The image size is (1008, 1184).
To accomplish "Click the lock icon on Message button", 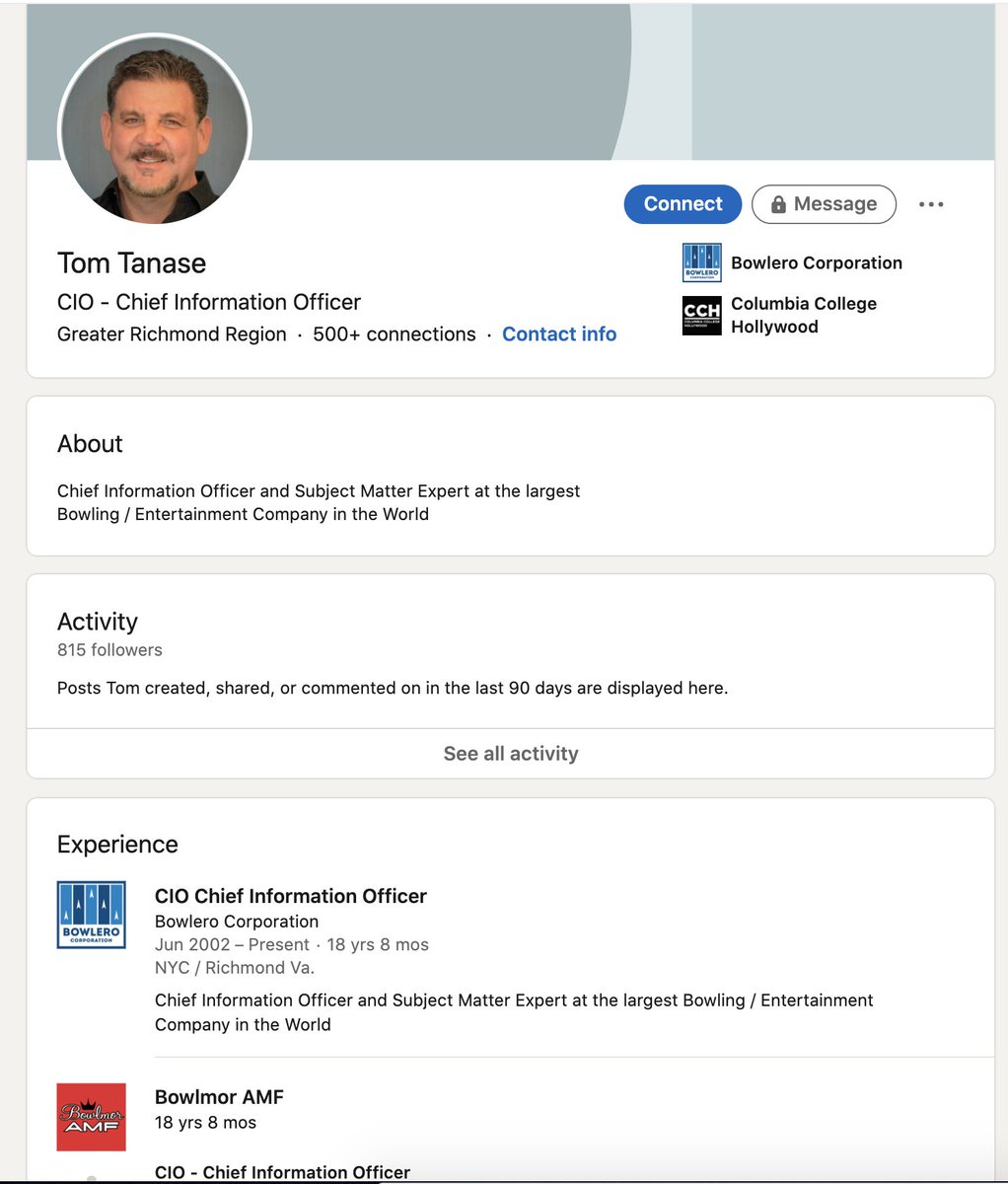I will point(778,204).
